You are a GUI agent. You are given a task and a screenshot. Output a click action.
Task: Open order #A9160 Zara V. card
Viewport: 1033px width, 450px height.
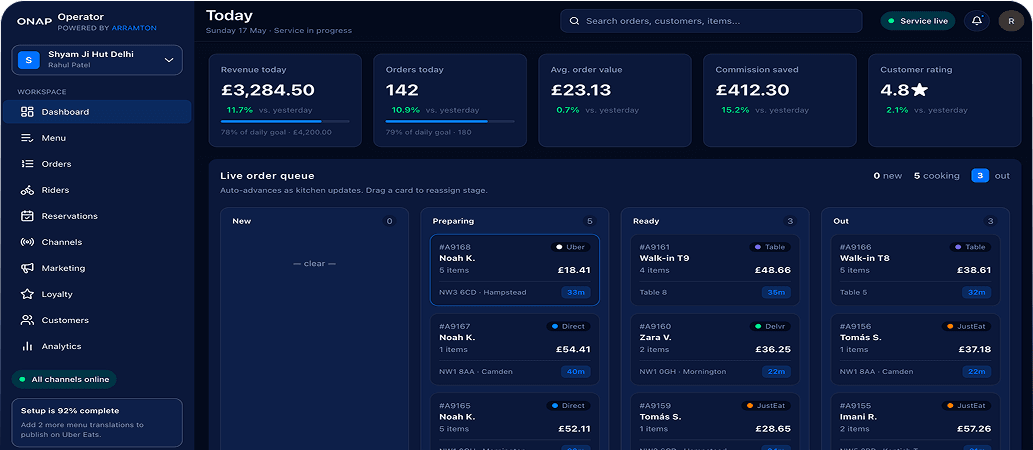715,349
